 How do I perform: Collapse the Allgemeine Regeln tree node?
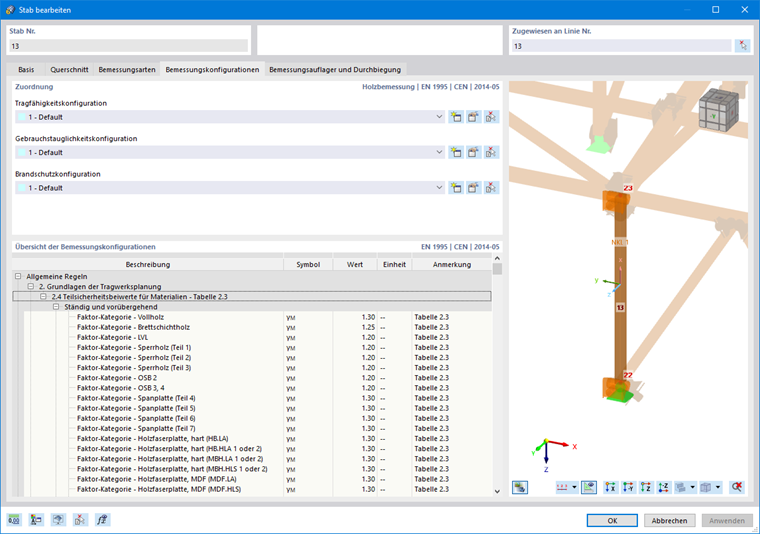(x=18, y=276)
